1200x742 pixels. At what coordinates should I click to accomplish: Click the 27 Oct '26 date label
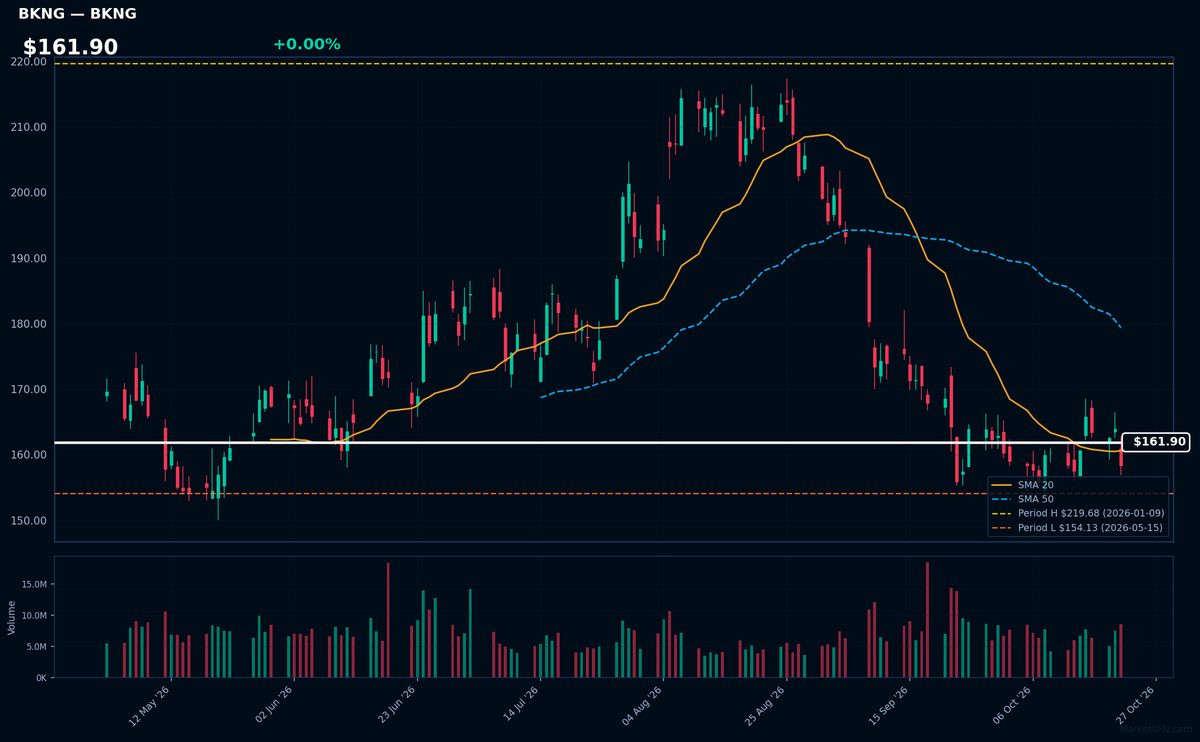(1134, 705)
